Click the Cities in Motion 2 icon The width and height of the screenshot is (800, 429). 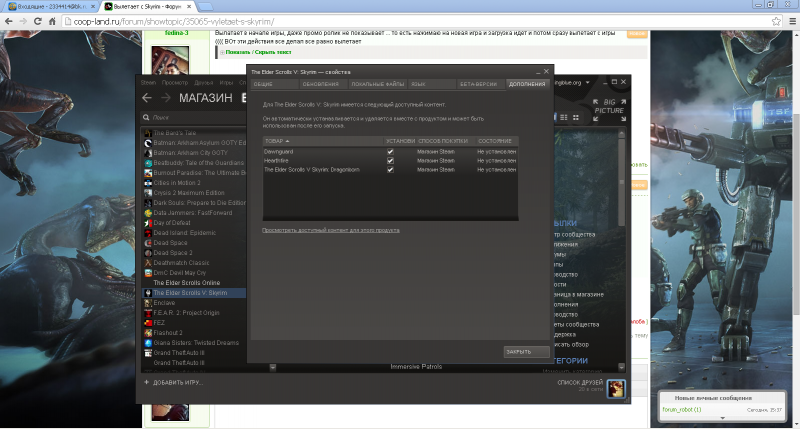coord(148,183)
